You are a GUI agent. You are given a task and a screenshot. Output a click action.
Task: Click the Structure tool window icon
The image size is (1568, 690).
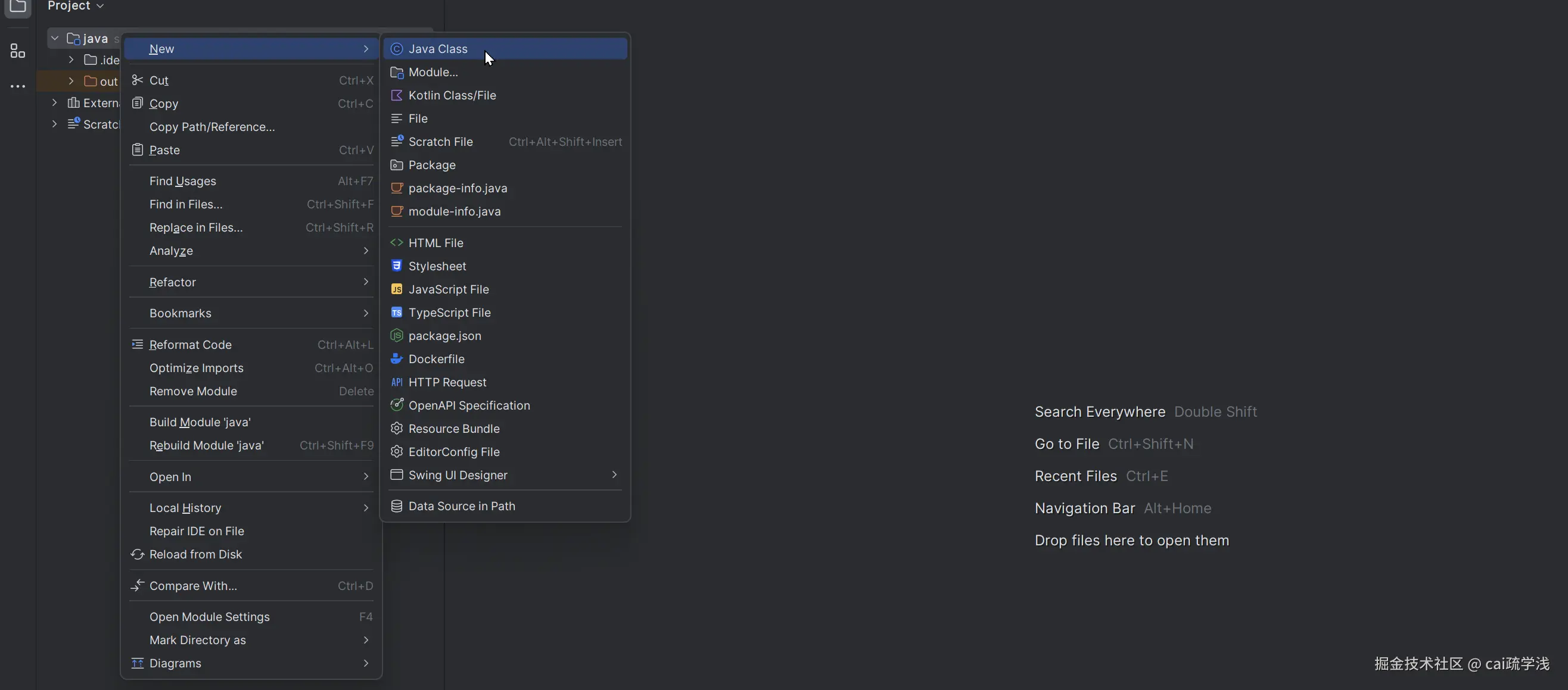(18, 51)
